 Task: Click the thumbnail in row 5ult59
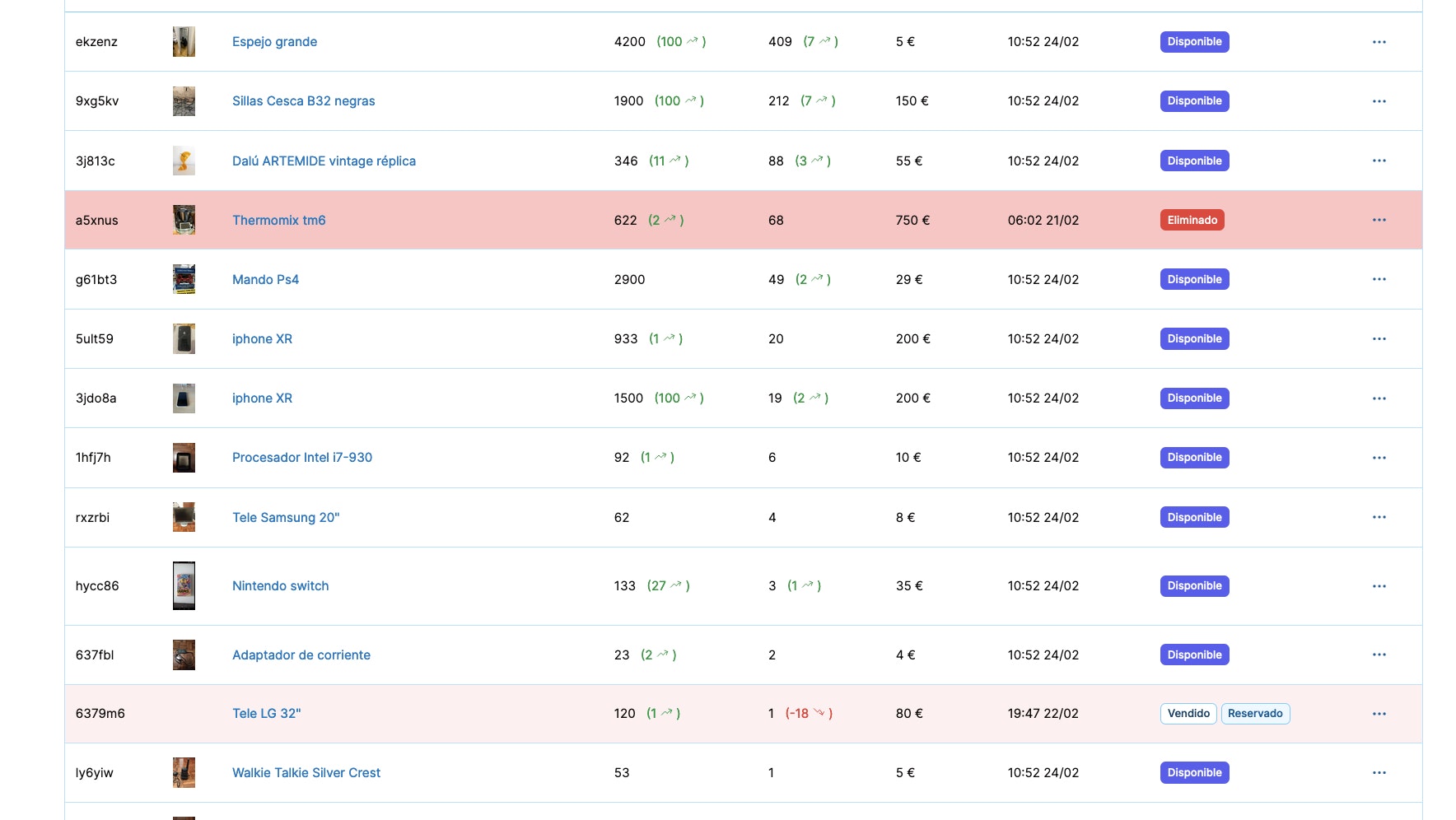184,338
